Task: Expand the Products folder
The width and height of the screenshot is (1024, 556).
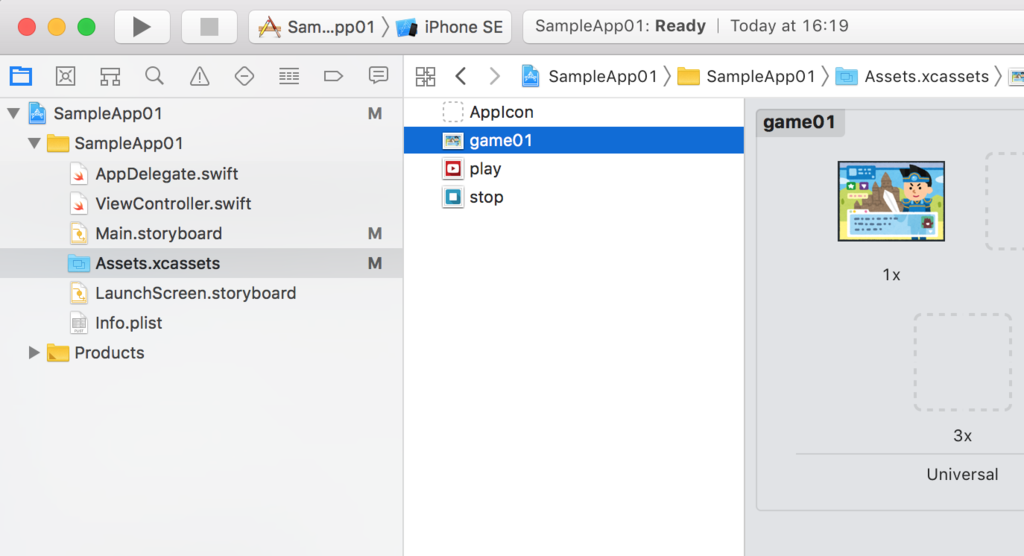Action: [x=34, y=353]
